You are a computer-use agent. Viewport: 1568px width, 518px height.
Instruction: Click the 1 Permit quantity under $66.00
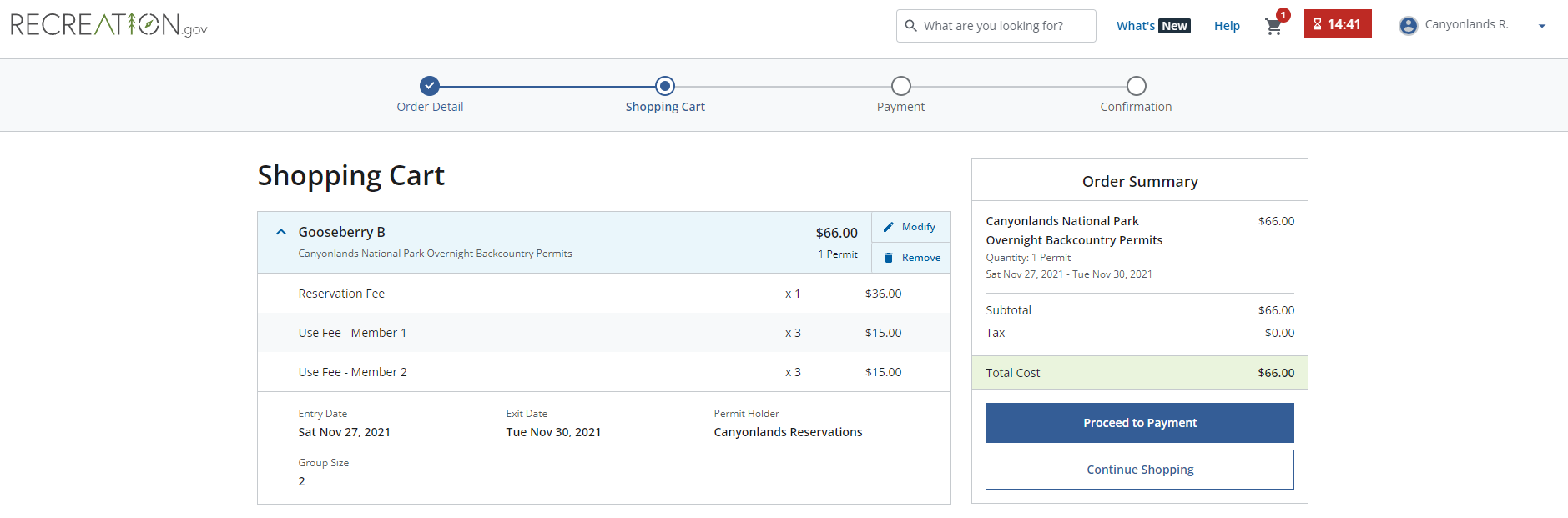(838, 254)
